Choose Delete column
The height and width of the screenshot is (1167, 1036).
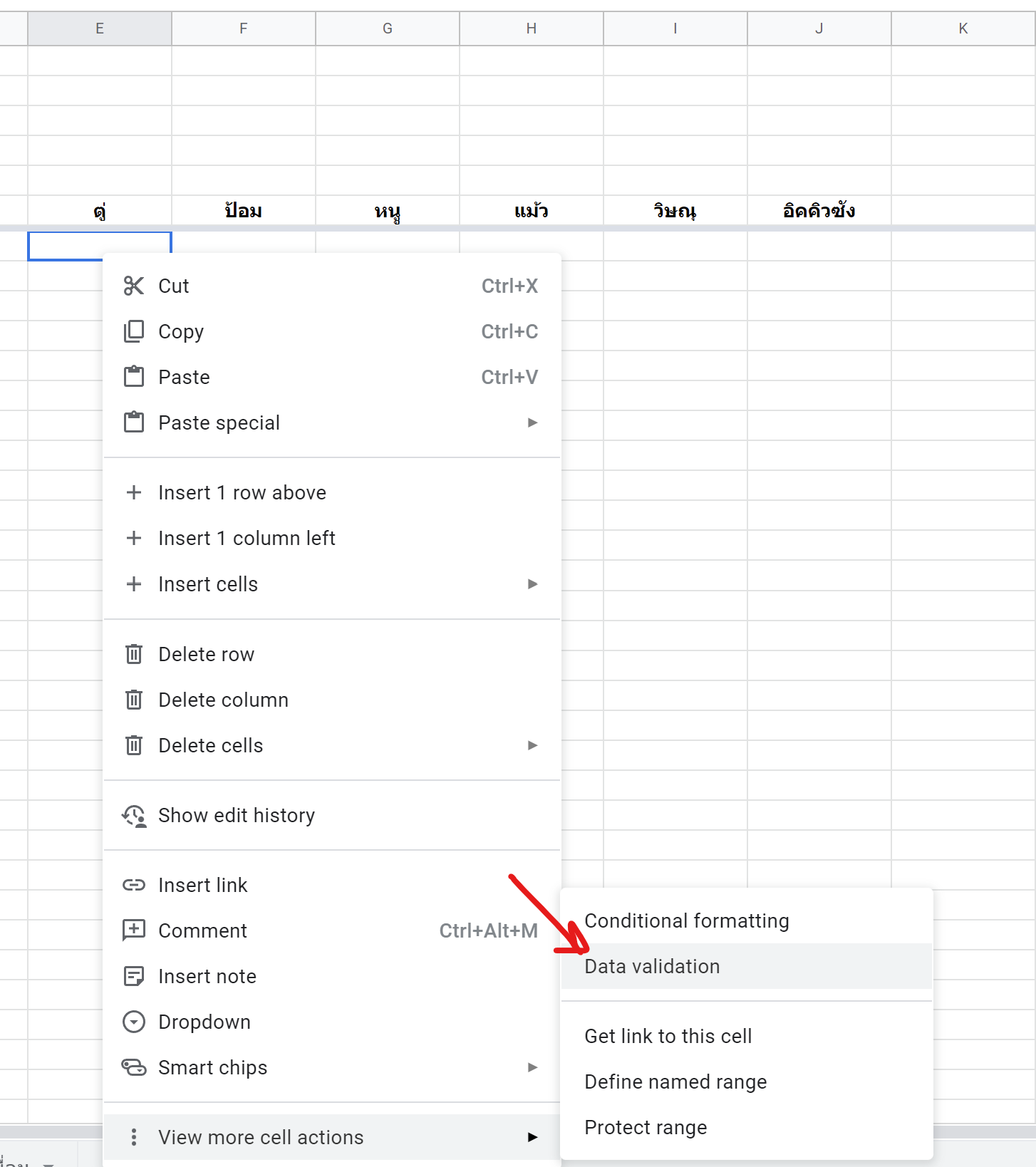pyautogui.click(x=332, y=700)
